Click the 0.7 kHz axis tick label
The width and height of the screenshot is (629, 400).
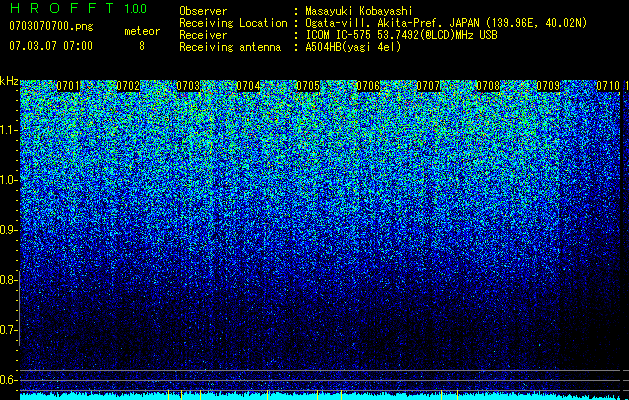[9, 330]
